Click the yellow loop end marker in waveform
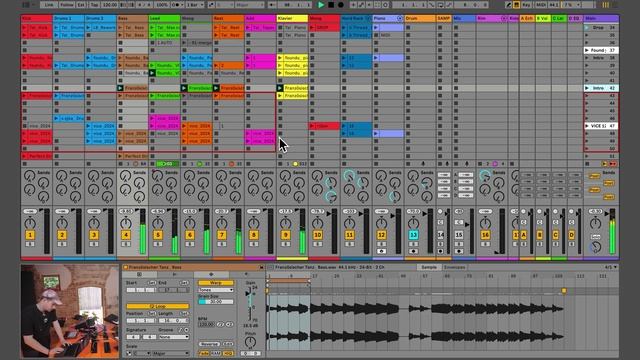The height and width of the screenshot is (360, 640). point(564,291)
